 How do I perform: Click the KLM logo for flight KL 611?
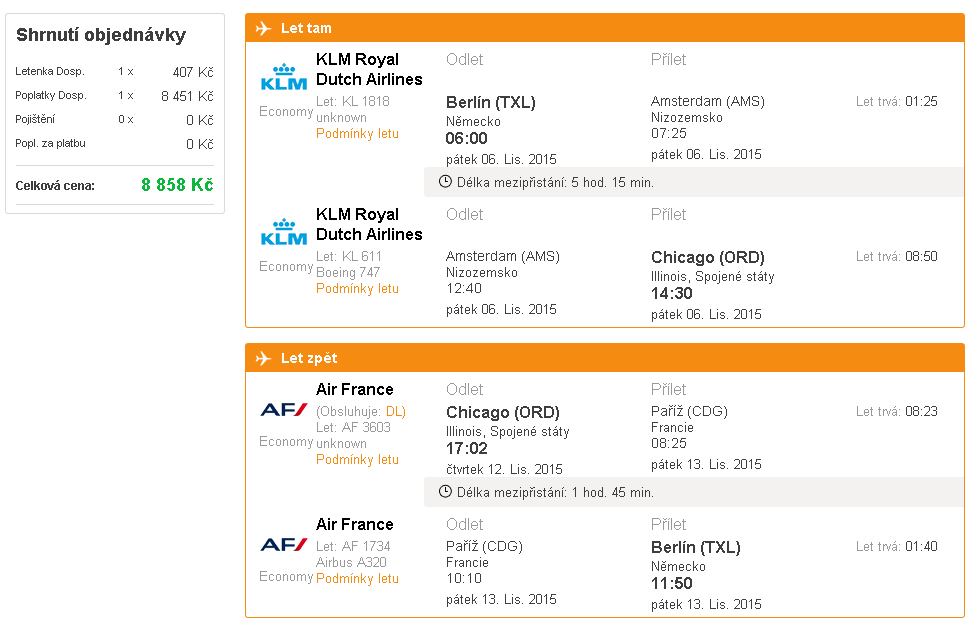(283, 232)
